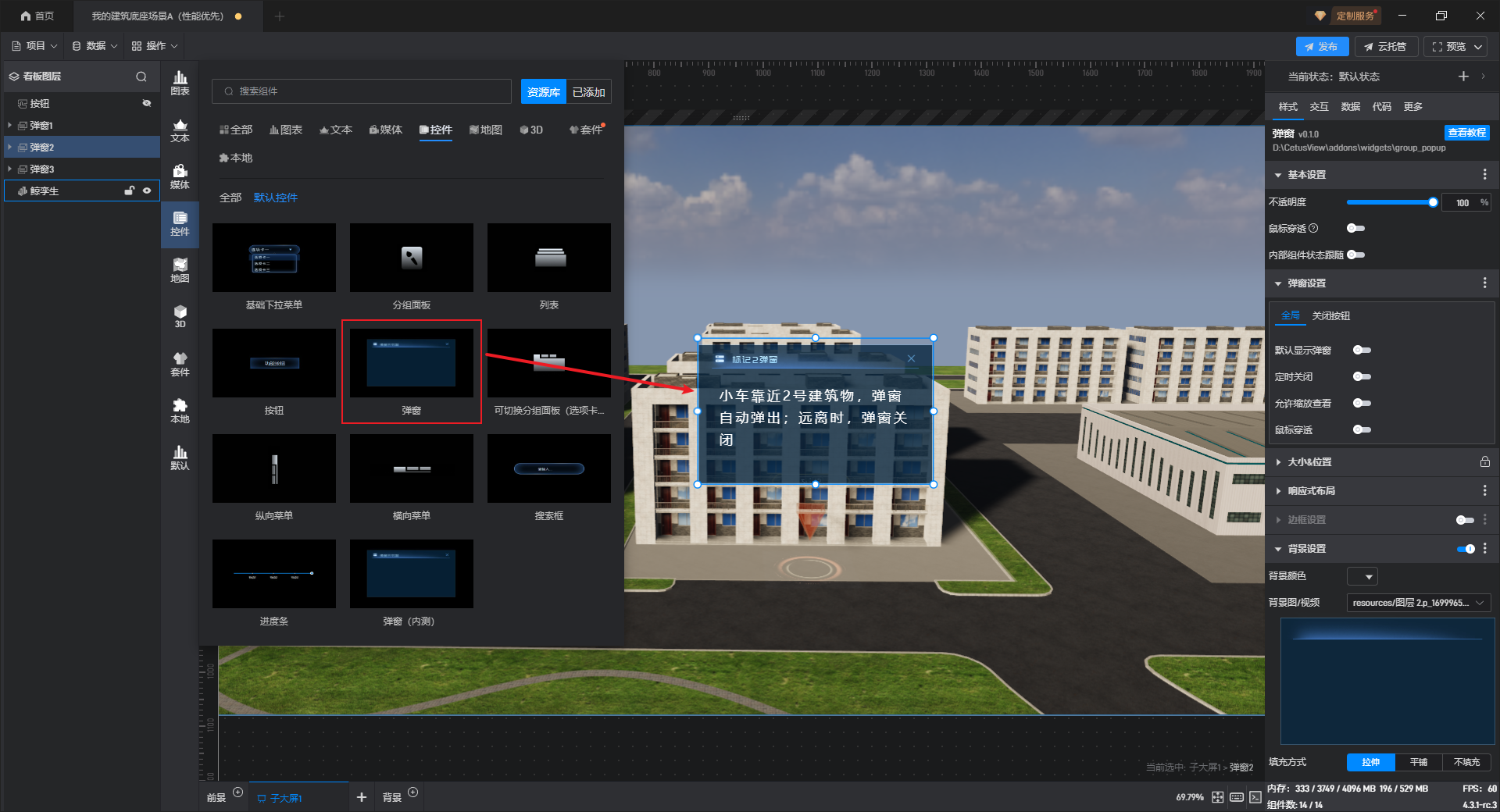Close the 标记2弹窗 popup with X
Image resolution: width=1500 pixels, height=812 pixels.
(911, 359)
